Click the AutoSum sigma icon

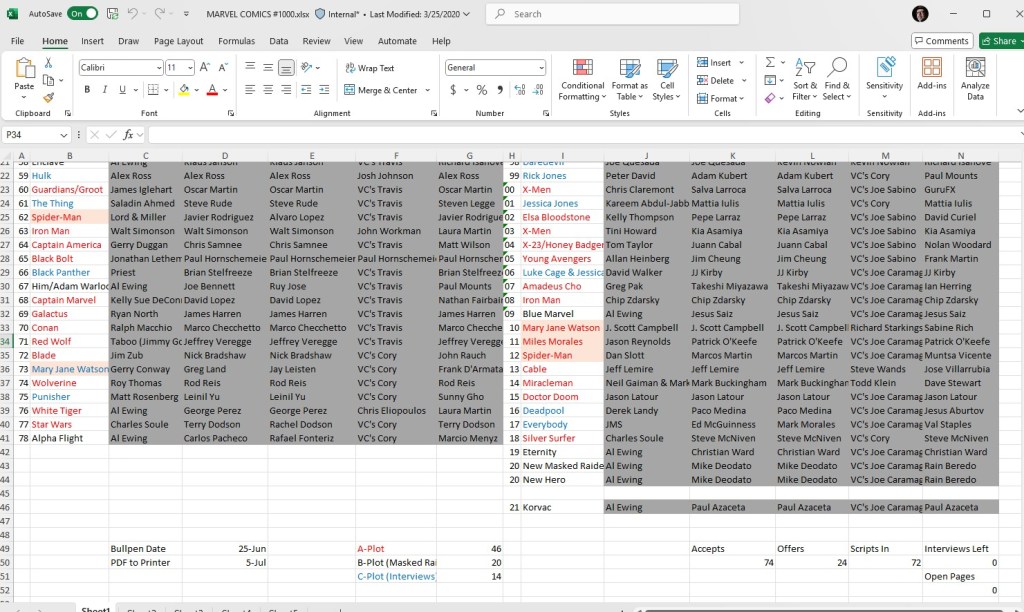coord(769,62)
